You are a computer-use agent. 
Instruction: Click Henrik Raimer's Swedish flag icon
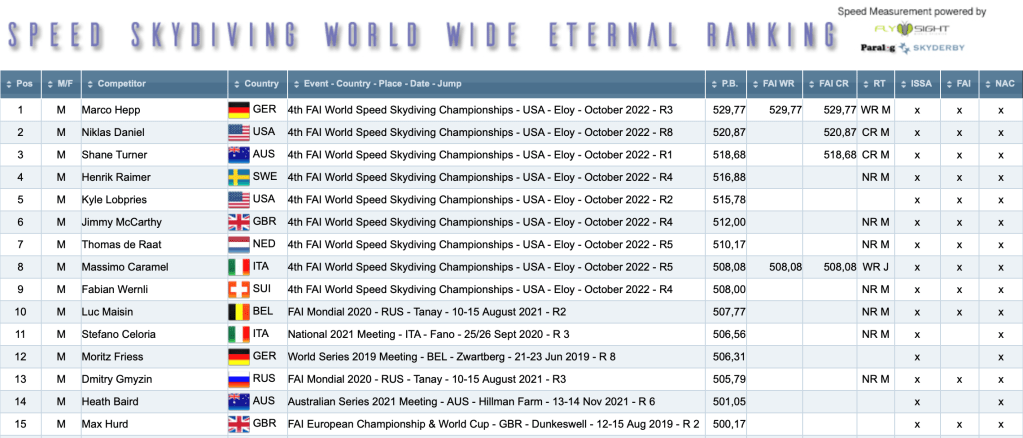[239, 177]
